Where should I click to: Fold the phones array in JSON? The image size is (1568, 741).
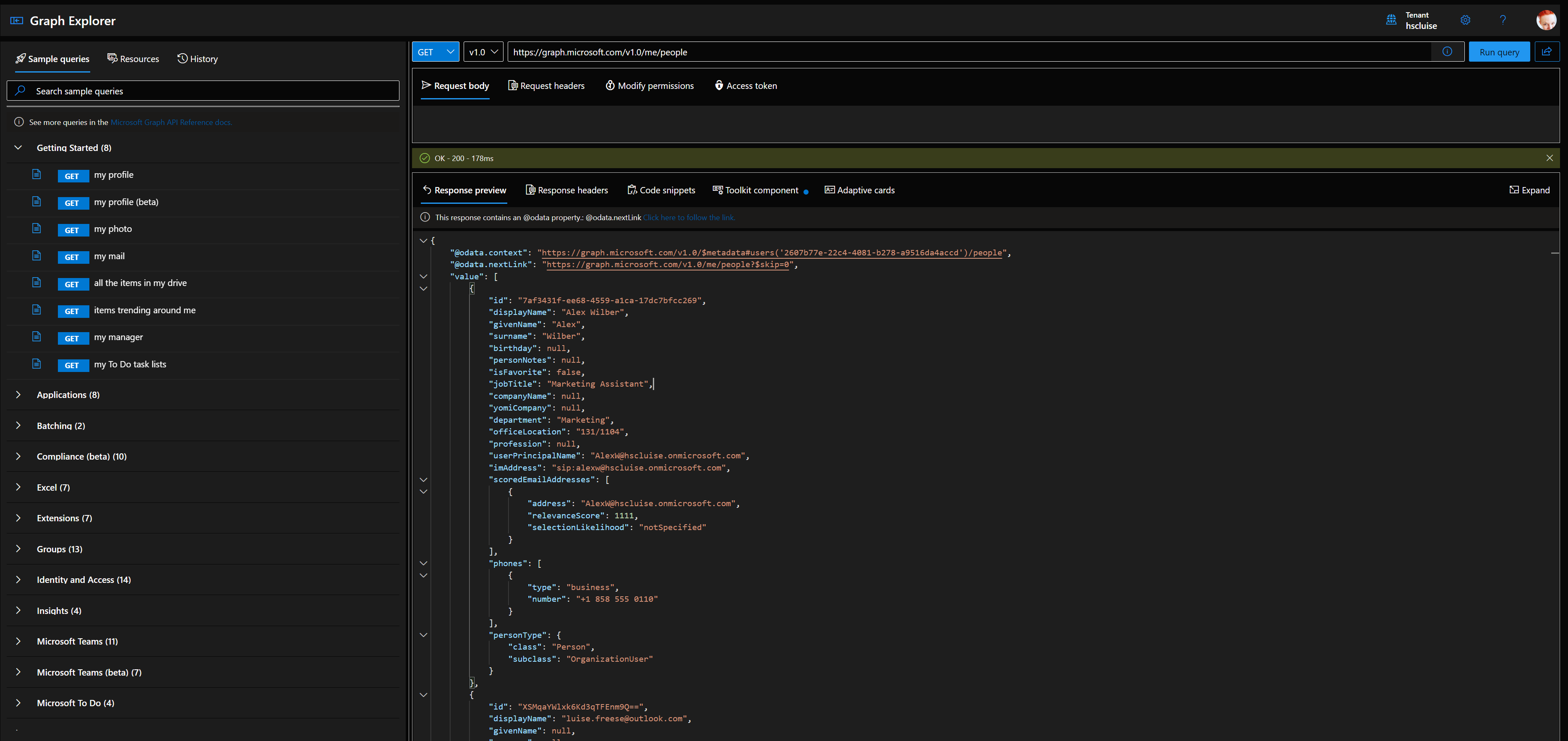[423, 563]
